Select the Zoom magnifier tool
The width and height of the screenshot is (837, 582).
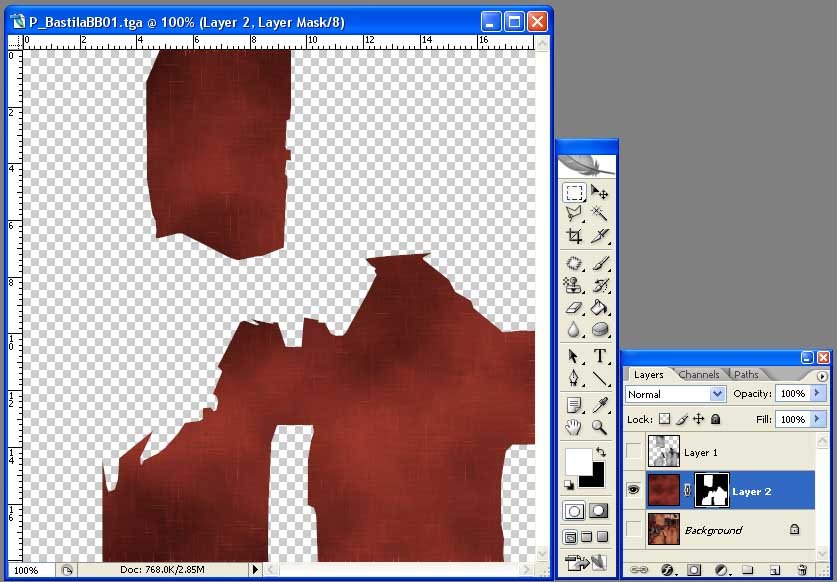[600, 428]
